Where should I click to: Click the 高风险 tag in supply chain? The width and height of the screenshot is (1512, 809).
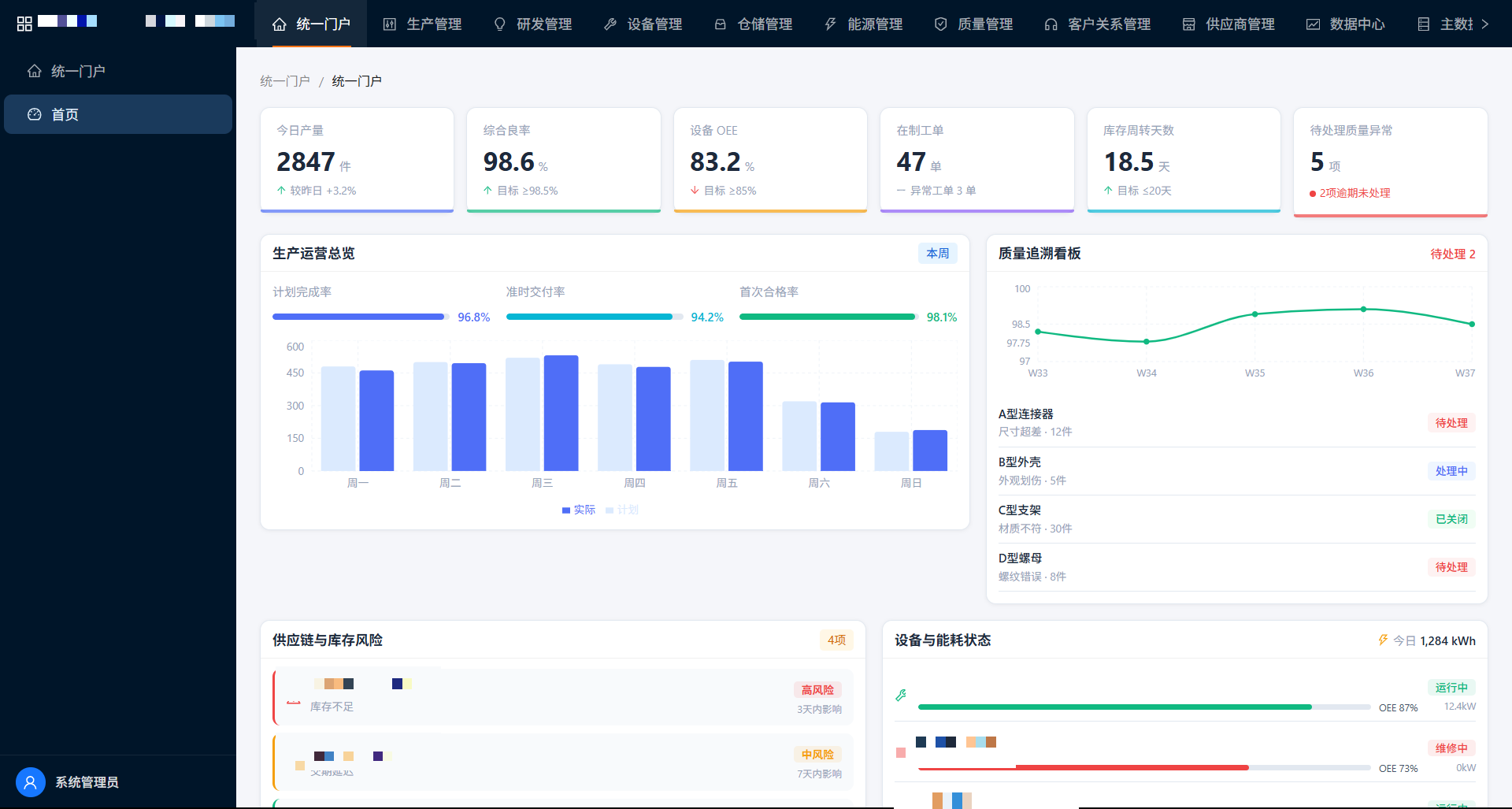pyautogui.click(x=817, y=690)
